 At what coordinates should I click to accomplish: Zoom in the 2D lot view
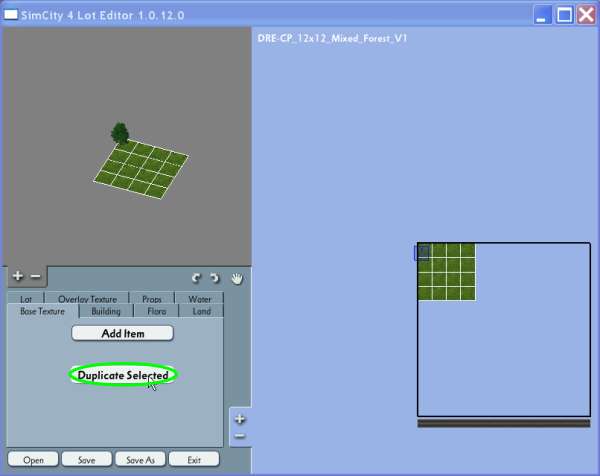click(240, 419)
